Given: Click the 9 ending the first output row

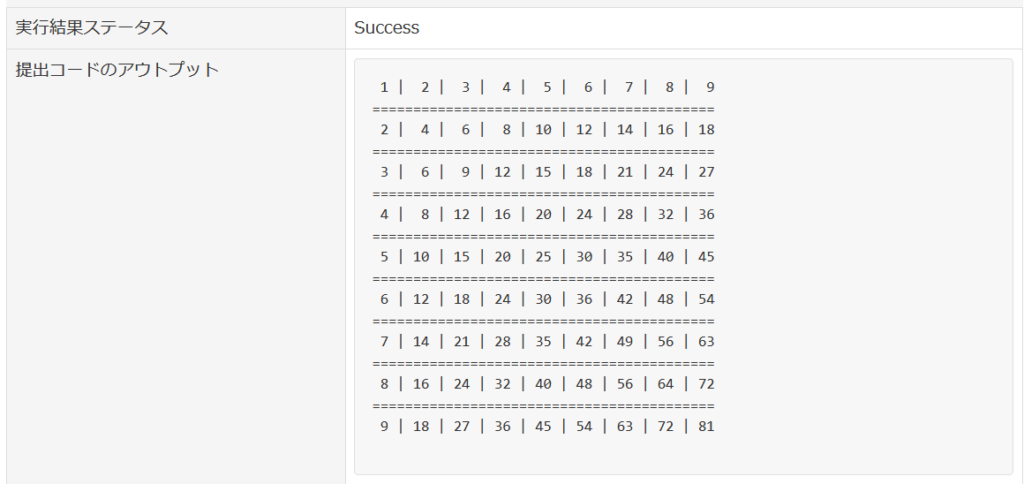Looking at the screenshot, I should 710,87.
